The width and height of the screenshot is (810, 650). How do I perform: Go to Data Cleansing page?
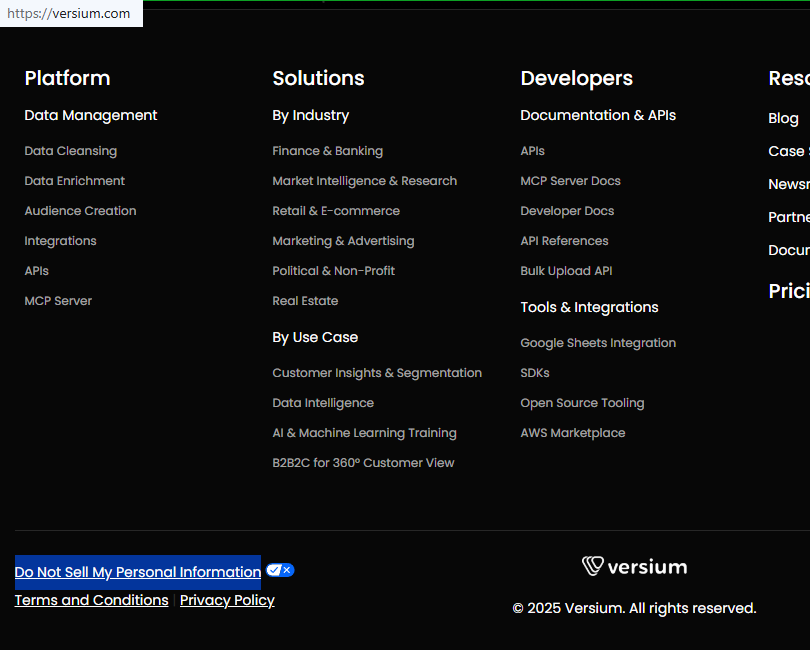click(x=71, y=151)
